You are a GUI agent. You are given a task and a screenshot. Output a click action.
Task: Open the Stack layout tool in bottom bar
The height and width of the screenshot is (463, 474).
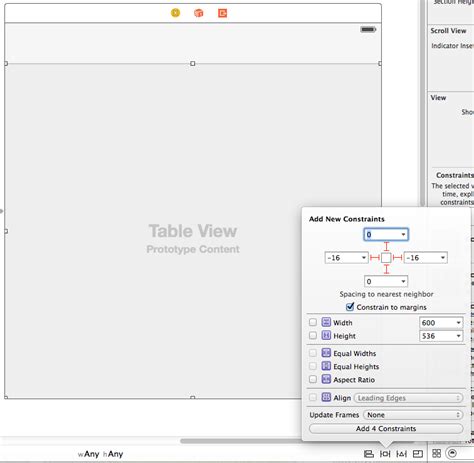pos(369,454)
